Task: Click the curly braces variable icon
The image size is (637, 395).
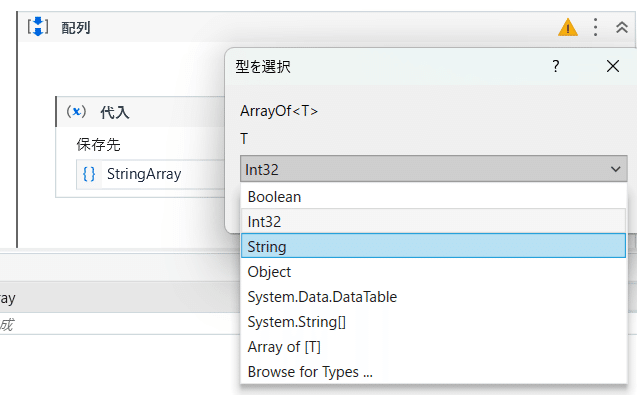Action: (89, 174)
